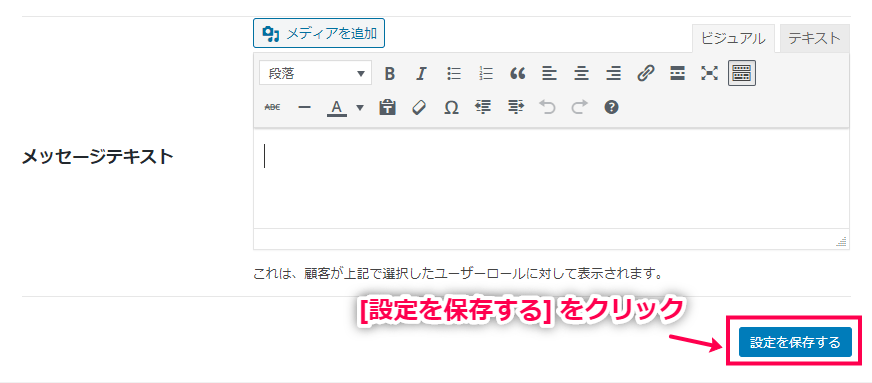This screenshot has width=872, height=383.
Task: Click the メディアを追加 button
Action: pos(319,34)
